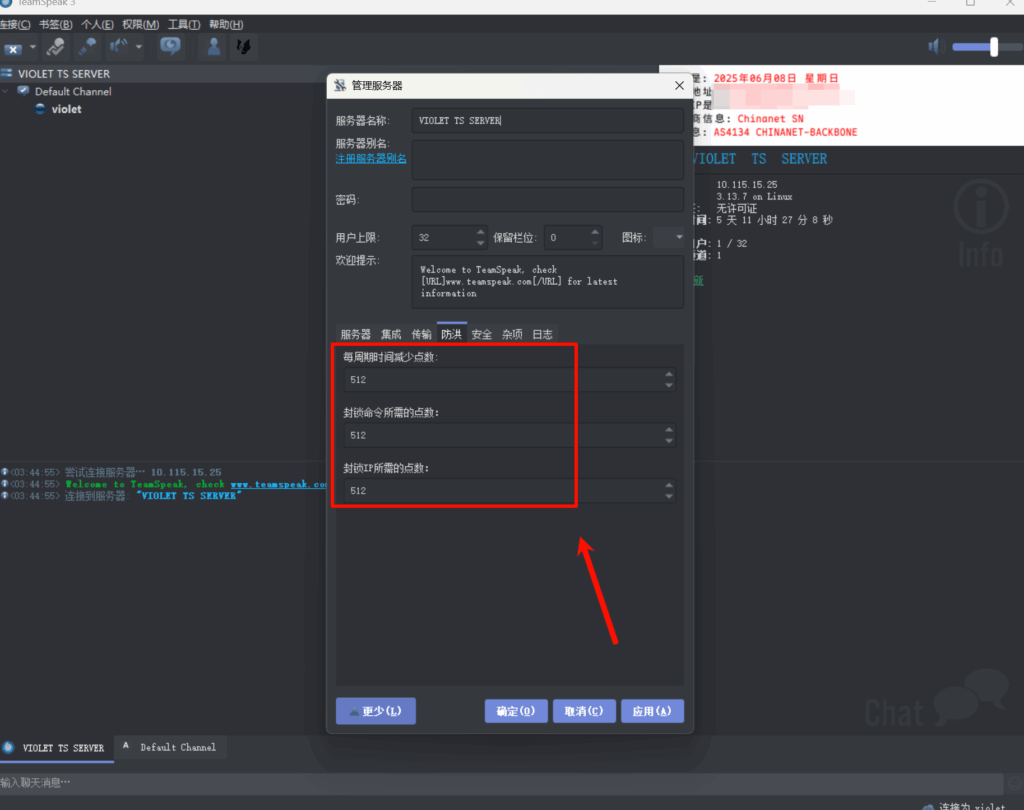Switch to the Default Channel chat tab
1024x810 pixels.
[171, 747]
